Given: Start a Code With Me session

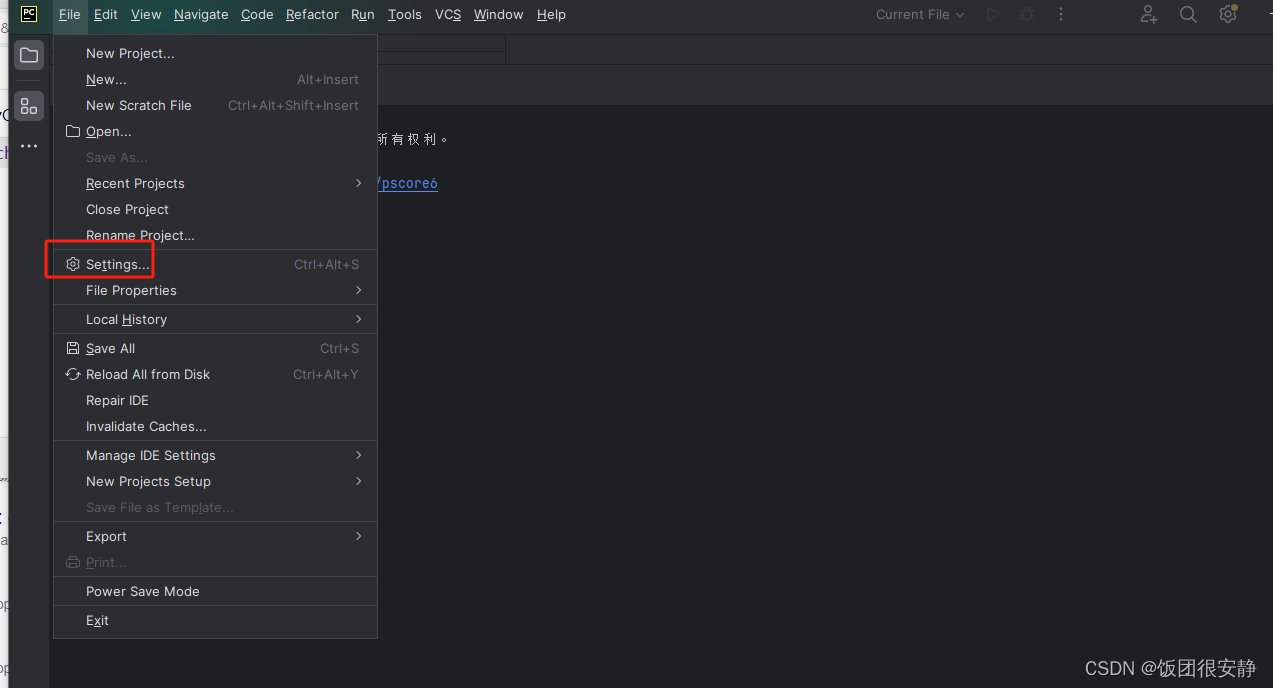Looking at the screenshot, I should (x=1148, y=14).
